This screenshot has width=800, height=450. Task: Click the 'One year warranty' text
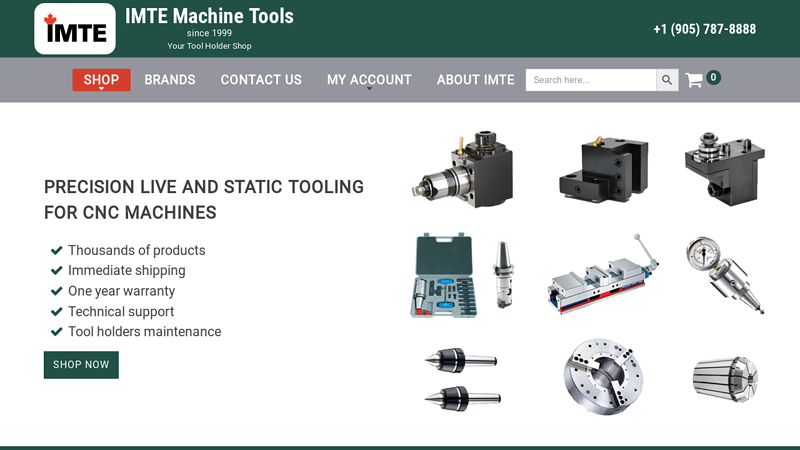tap(121, 291)
